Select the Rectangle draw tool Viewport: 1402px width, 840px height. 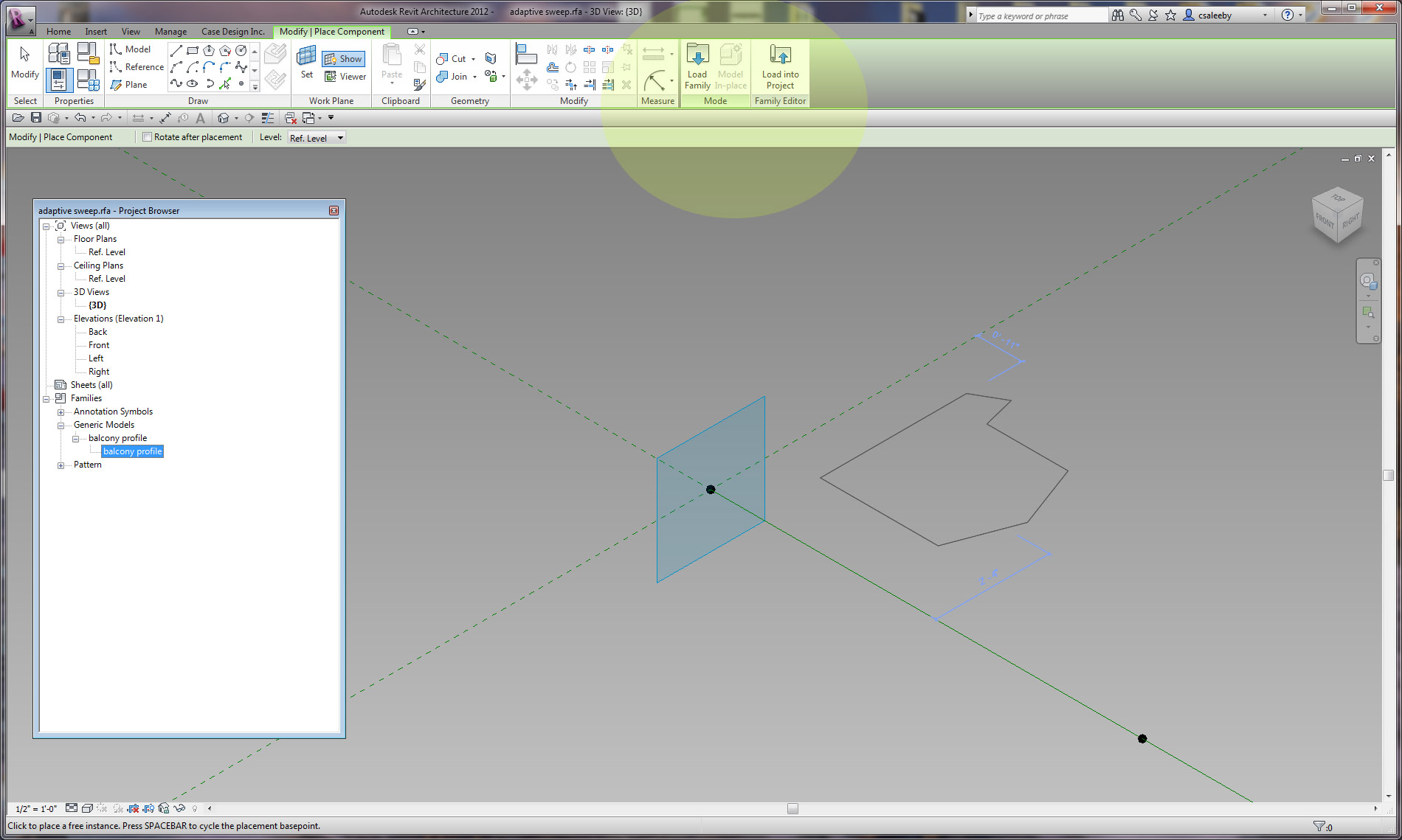[193, 50]
